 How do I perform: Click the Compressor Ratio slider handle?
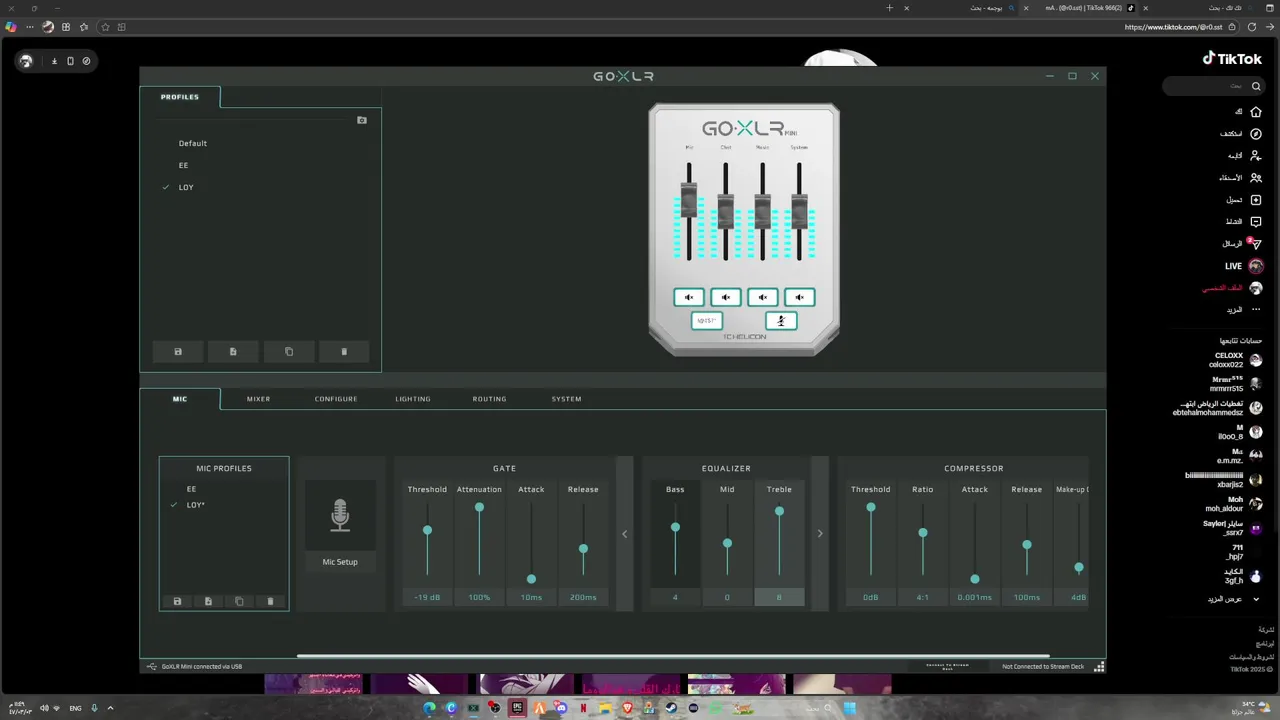coord(923,533)
